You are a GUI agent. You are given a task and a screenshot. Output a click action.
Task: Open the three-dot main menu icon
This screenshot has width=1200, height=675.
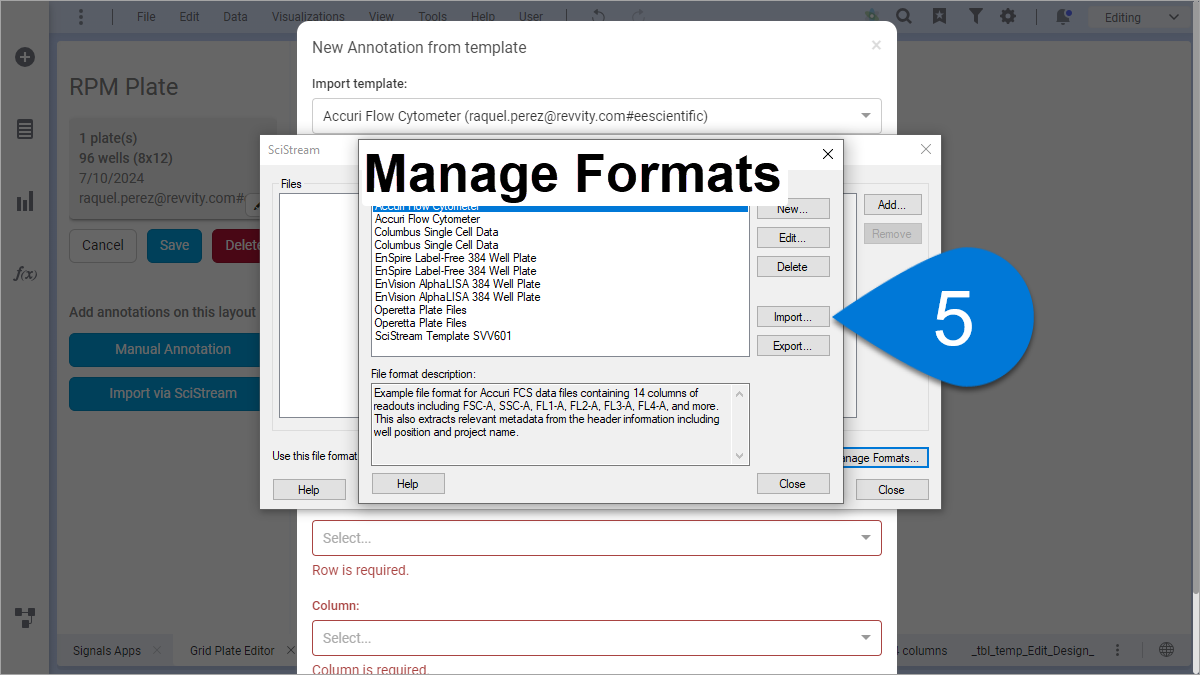click(81, 17)
